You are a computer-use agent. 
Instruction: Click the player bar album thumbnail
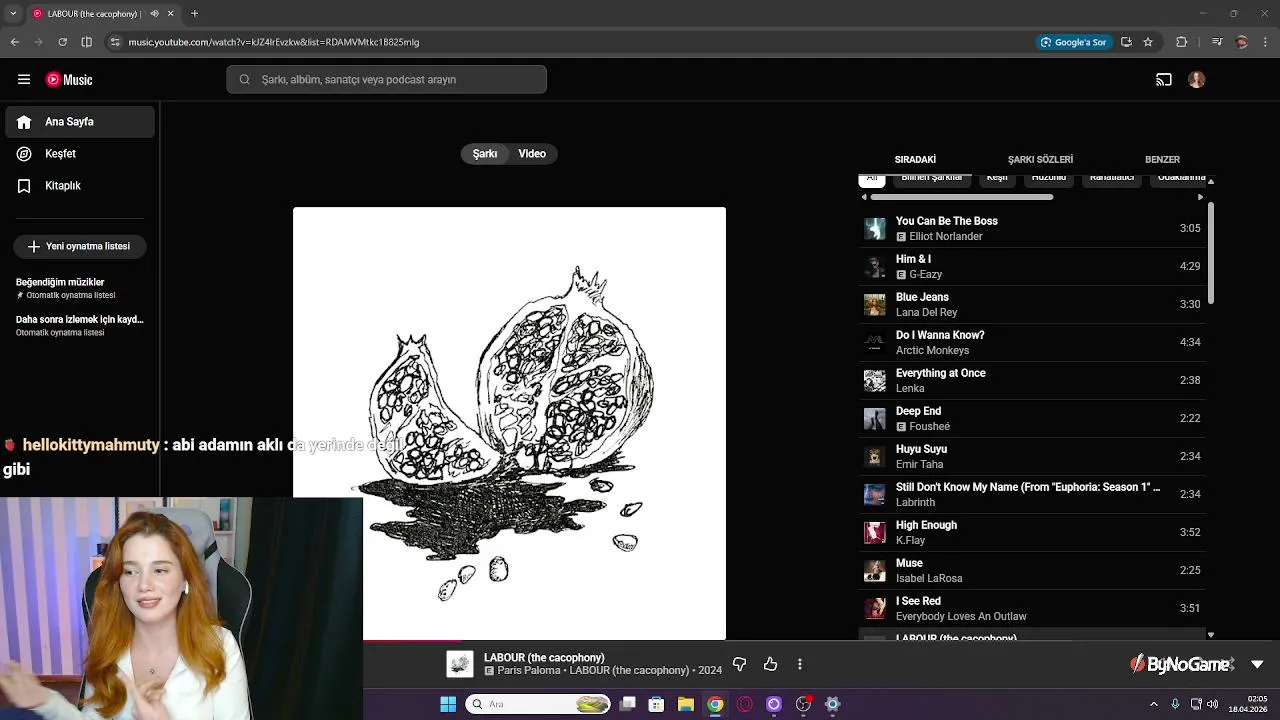point(460,664)
